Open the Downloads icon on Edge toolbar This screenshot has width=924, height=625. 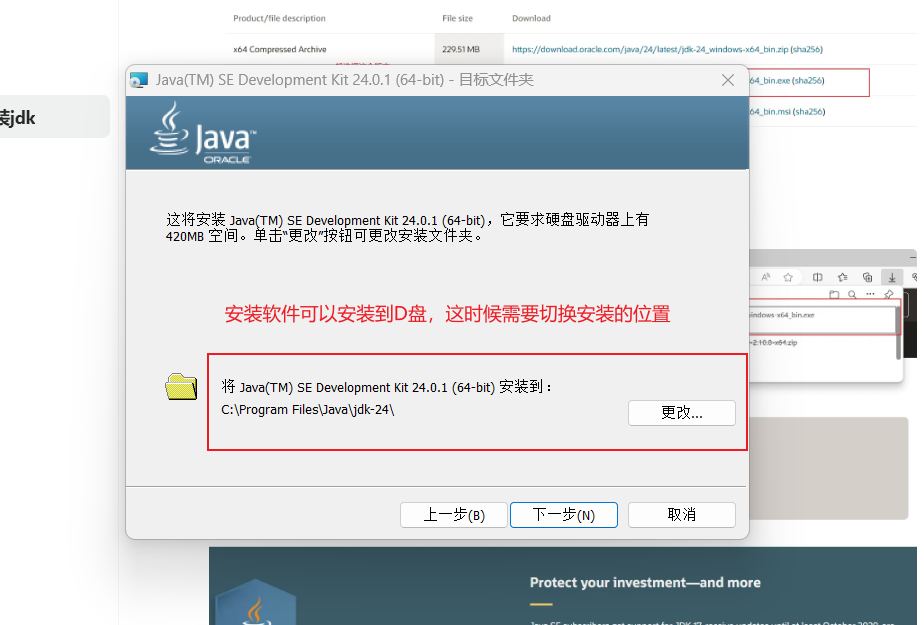(x=891, y=277)
